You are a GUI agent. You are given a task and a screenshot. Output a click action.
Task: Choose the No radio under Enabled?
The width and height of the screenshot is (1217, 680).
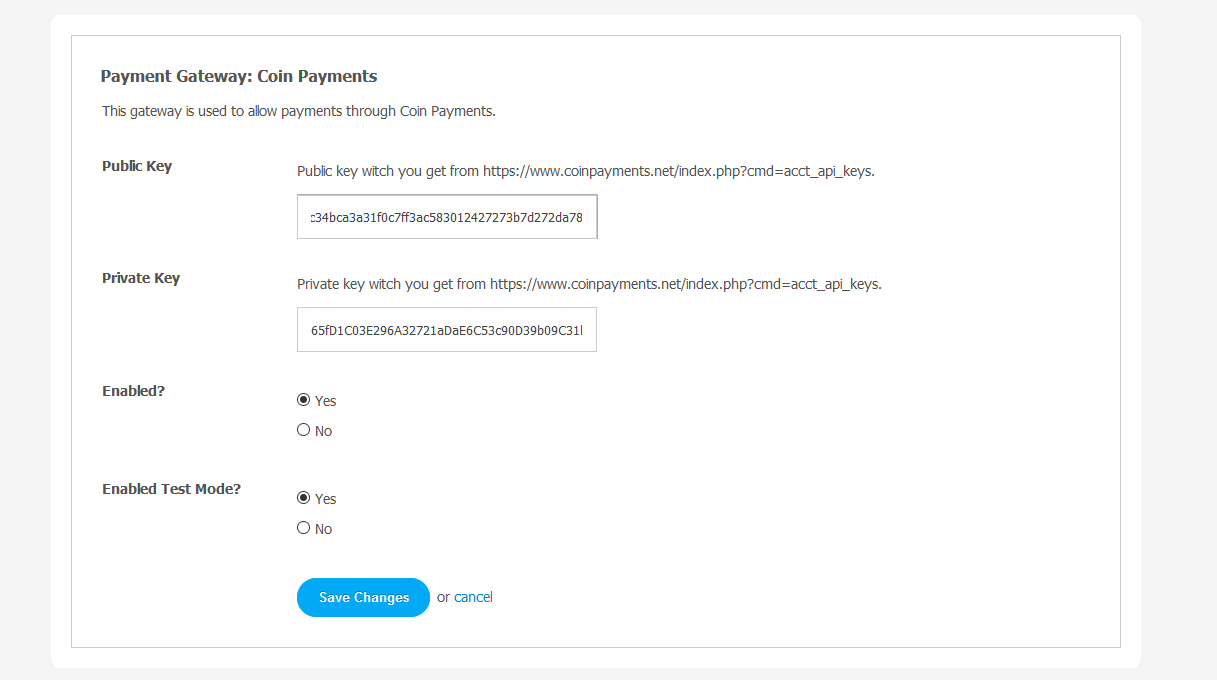click(304, 430)
